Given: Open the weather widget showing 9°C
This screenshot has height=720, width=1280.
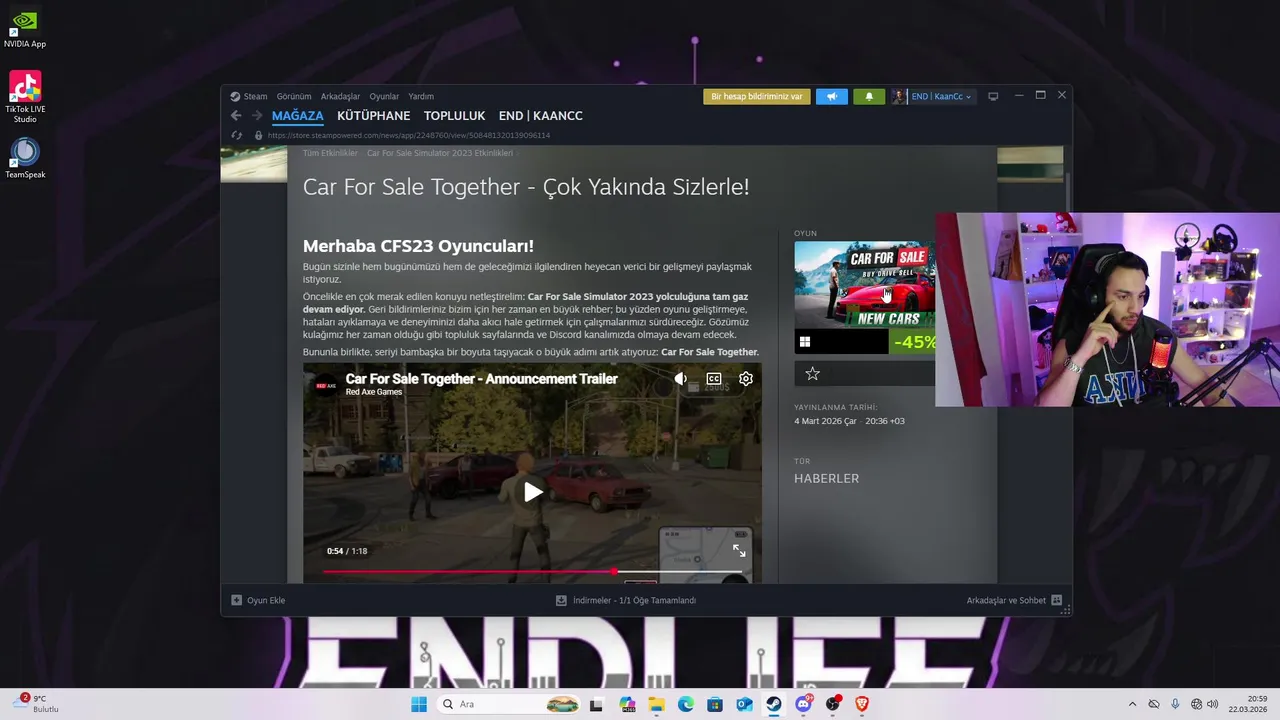Looking at the screenshot, I should point(36,704).
